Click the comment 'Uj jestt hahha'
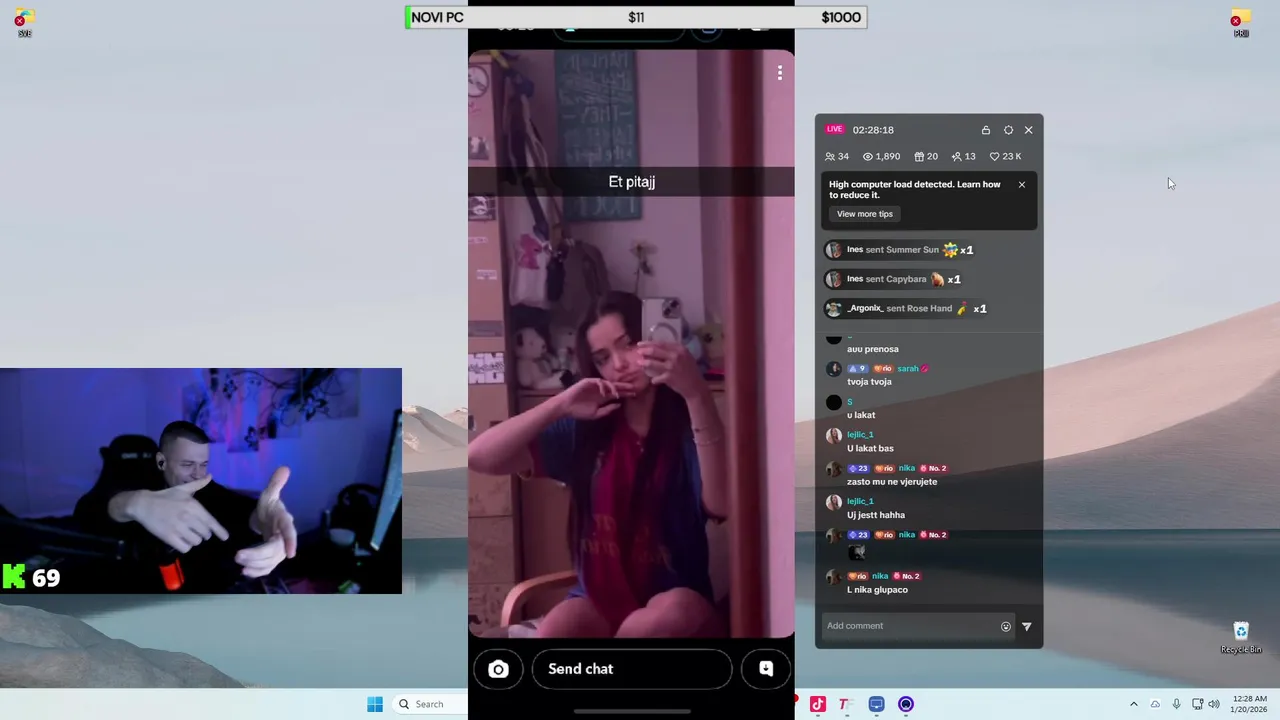 [x=876, y=515]
